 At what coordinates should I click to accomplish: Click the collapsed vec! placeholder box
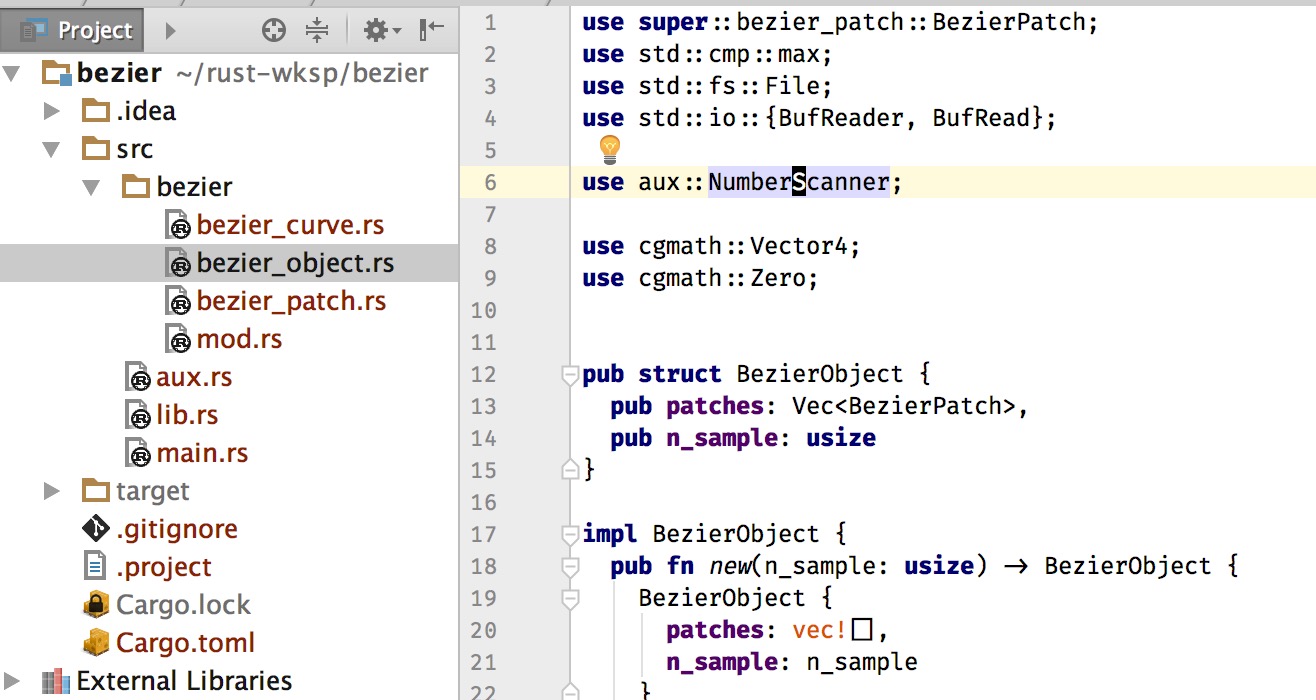[x=864, y=630]
